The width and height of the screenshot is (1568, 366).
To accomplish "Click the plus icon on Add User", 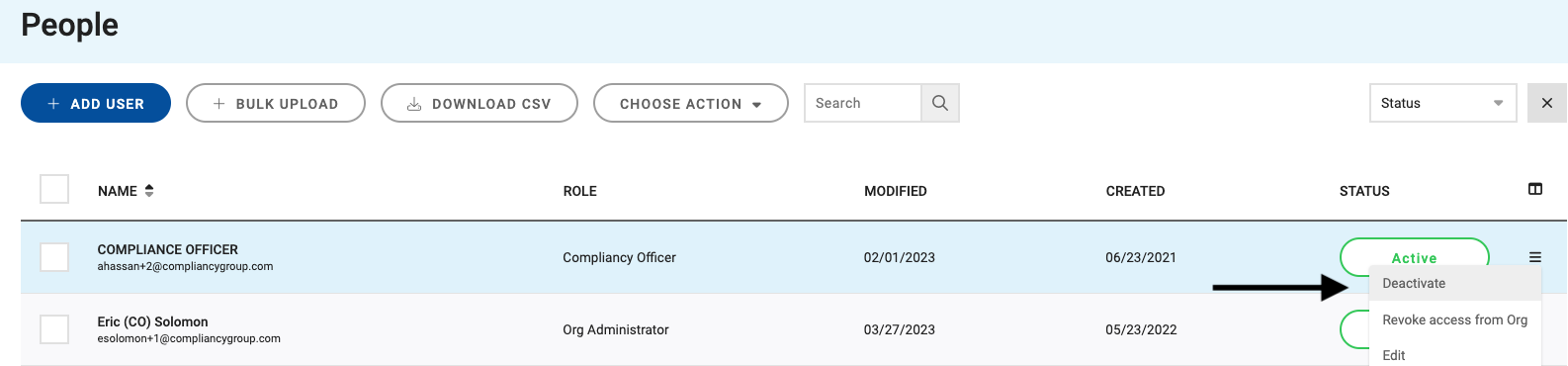I will point(53,104).
